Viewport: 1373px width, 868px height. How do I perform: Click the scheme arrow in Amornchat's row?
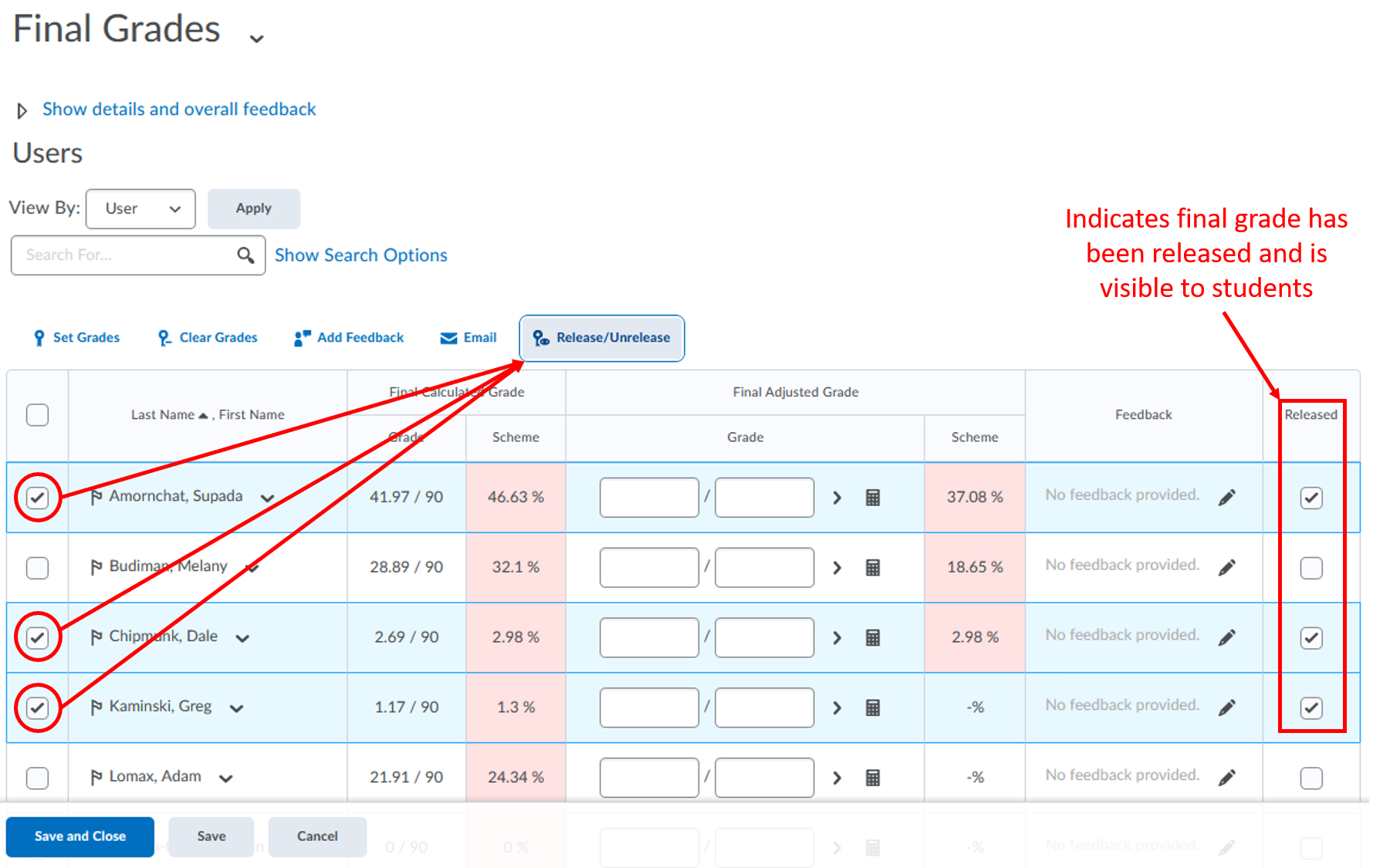click(x=837, y=498)
